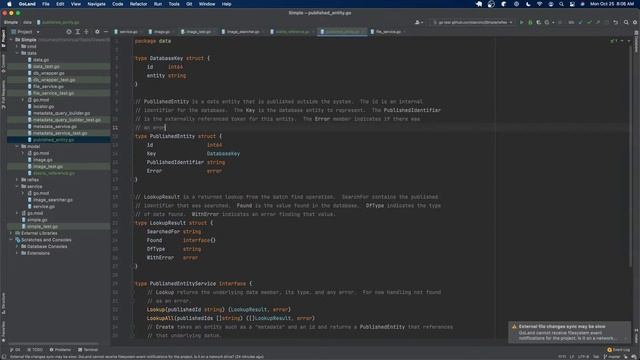Toggle the Commit side stripe button

coord(3,63)
